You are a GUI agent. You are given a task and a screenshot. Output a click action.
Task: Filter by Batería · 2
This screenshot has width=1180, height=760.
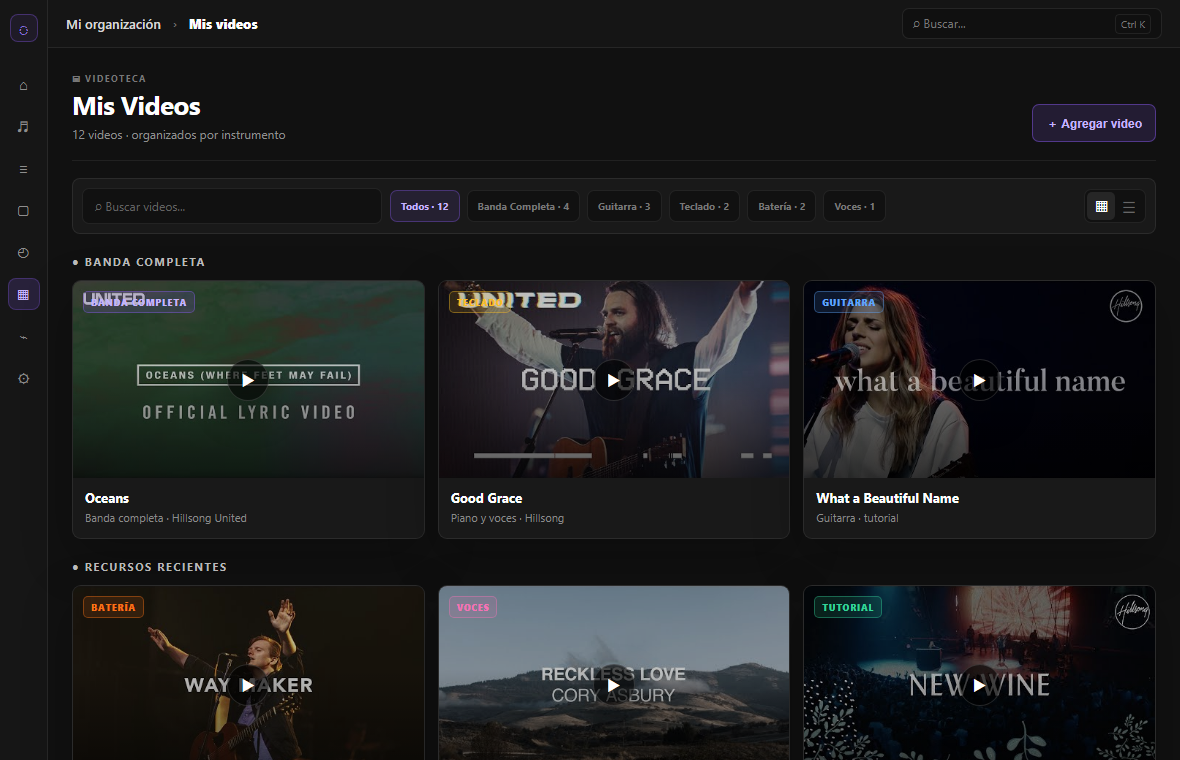click(781, 206)
